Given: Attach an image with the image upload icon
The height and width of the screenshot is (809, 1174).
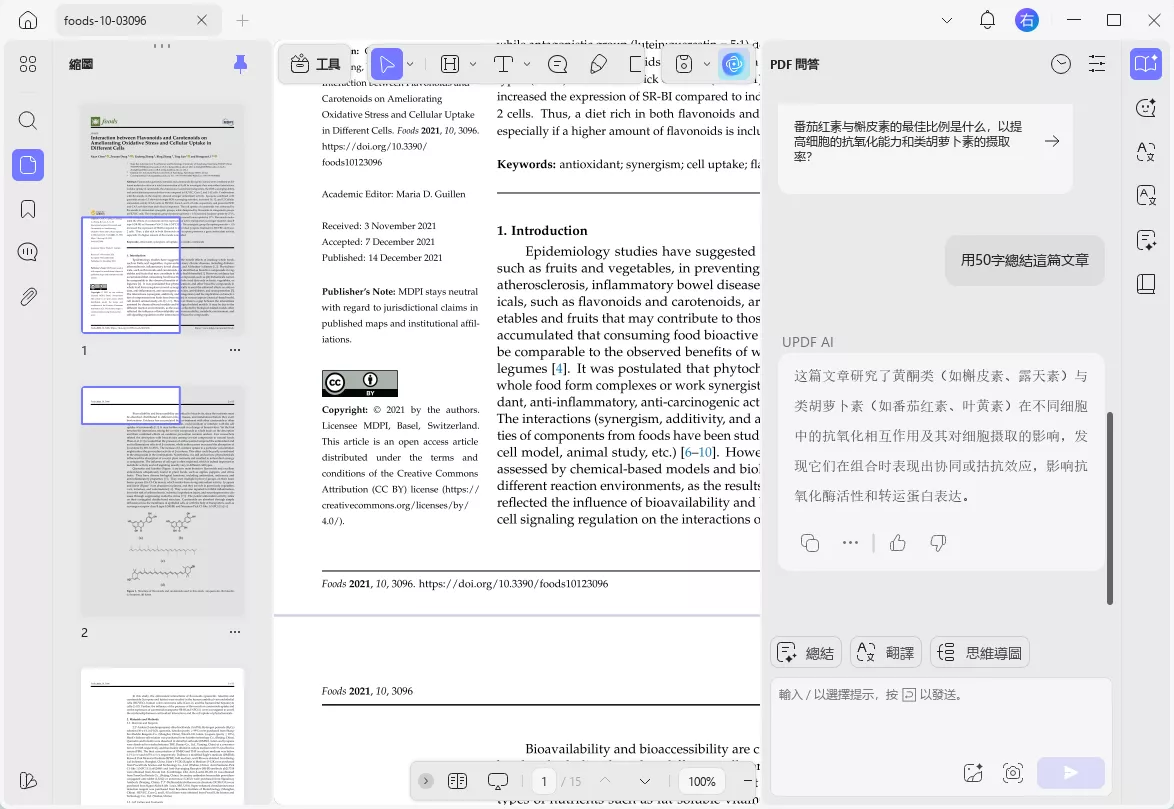Looking at the screenshot, I should click(x=973, y=773).
